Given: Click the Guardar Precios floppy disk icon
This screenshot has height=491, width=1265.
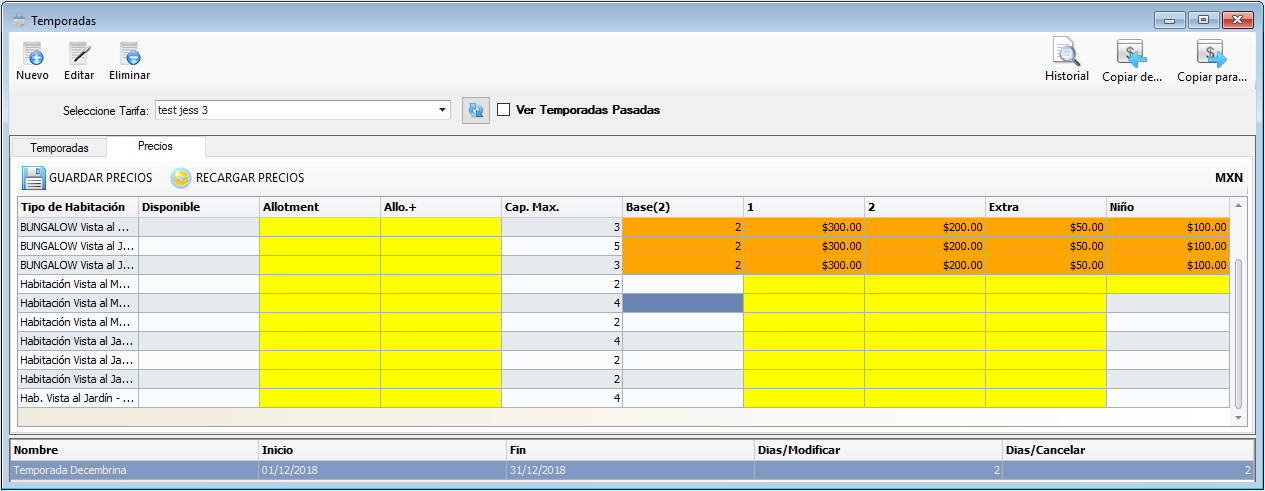Looking at the screenshot, I should coord(34,178).
